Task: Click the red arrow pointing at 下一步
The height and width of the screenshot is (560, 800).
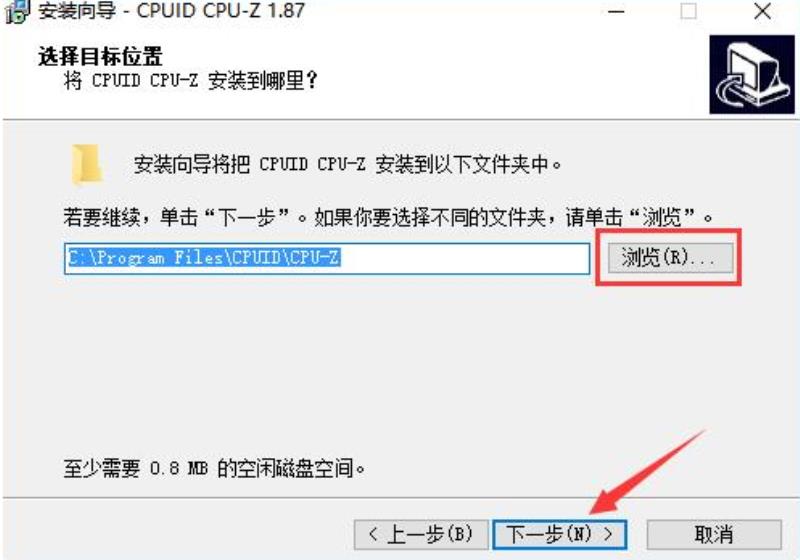Action: coord(647,472)
